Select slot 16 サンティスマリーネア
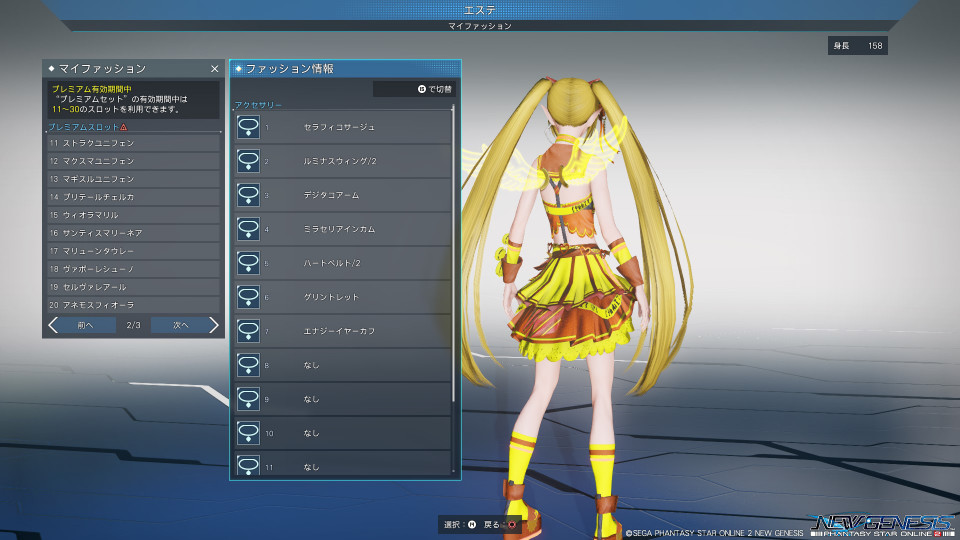Image resolution: width=960 pixels, height=540 pixels. pos(133,233)
